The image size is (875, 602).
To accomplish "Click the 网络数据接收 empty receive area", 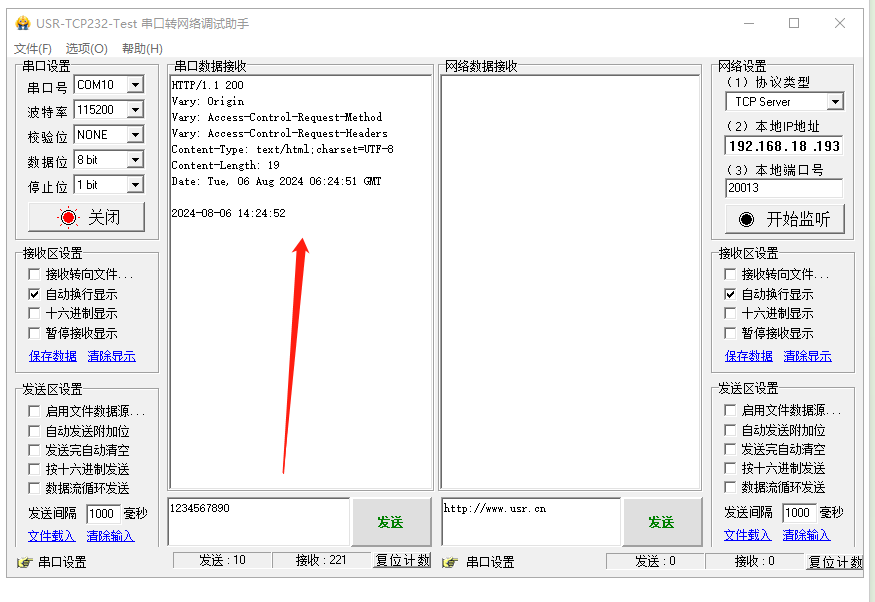I will tap(570, 282).
